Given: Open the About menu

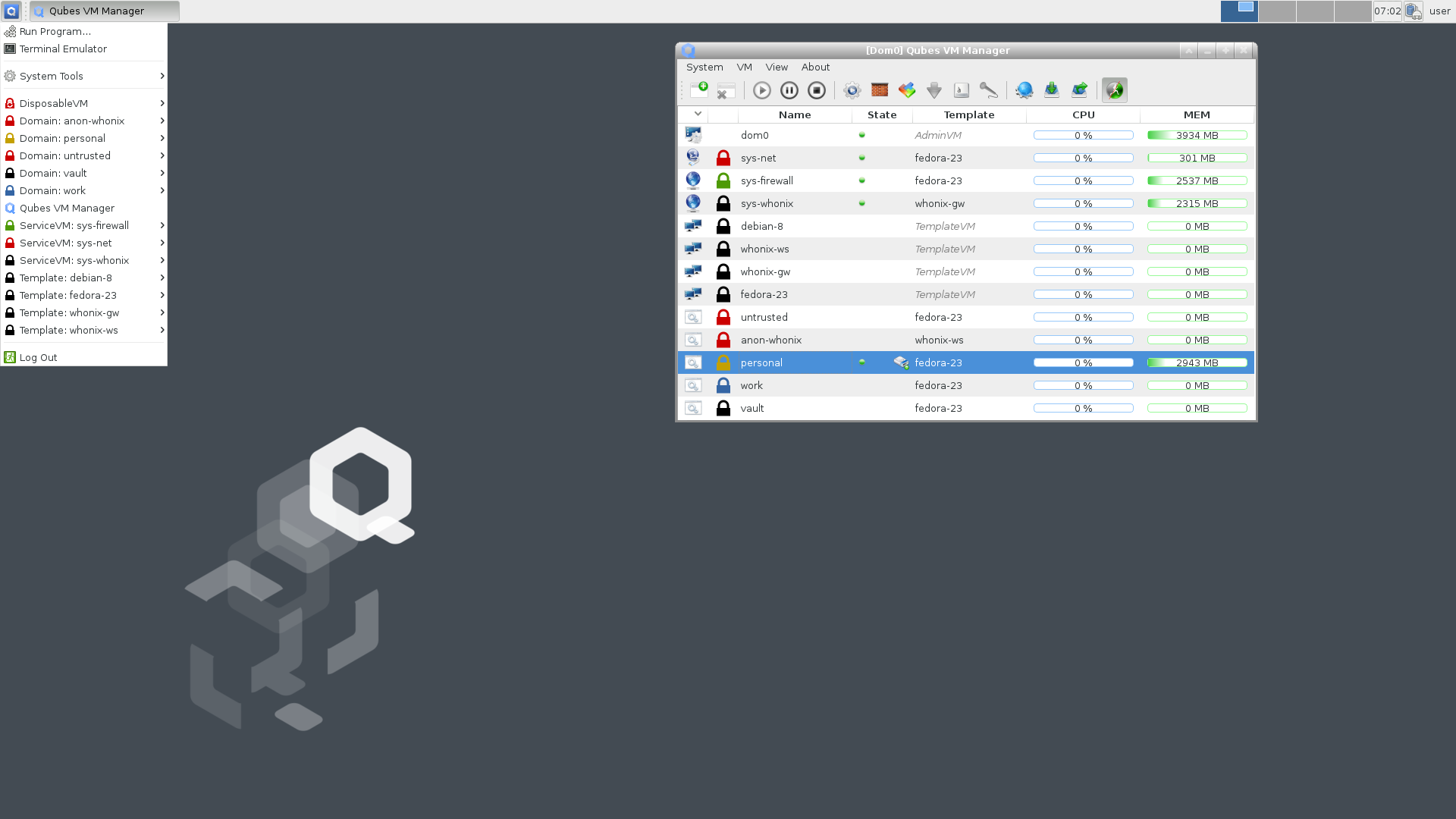Looking at the screenshot, I should (816, 67).
